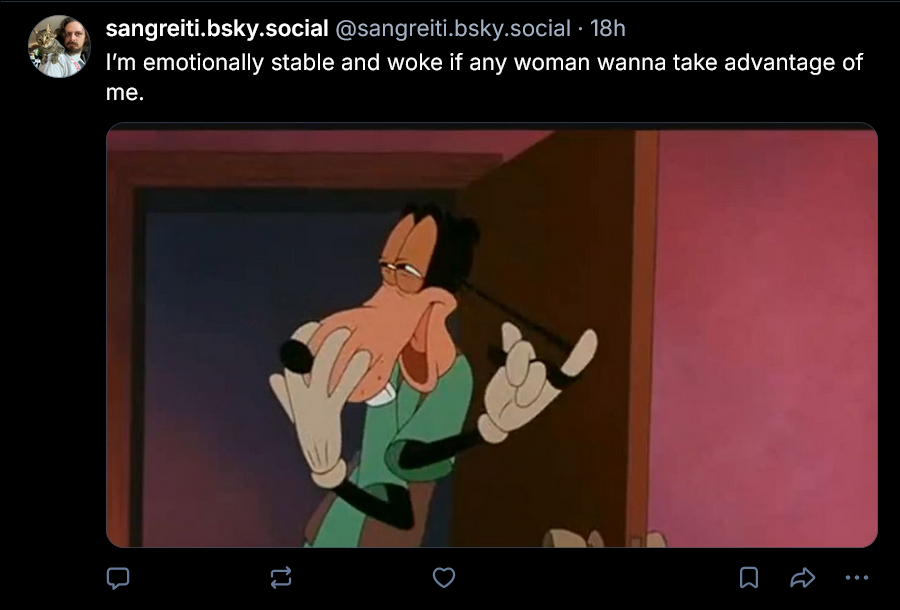Click the gray @sangreiti.bsky.social handle

coord(449,29)
